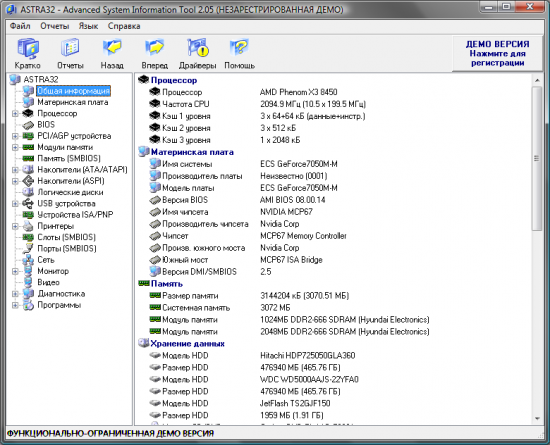Click the scrollbar up arrow in details pane
Viewport: 550px width, 445px height.
[x=537, y=80]
